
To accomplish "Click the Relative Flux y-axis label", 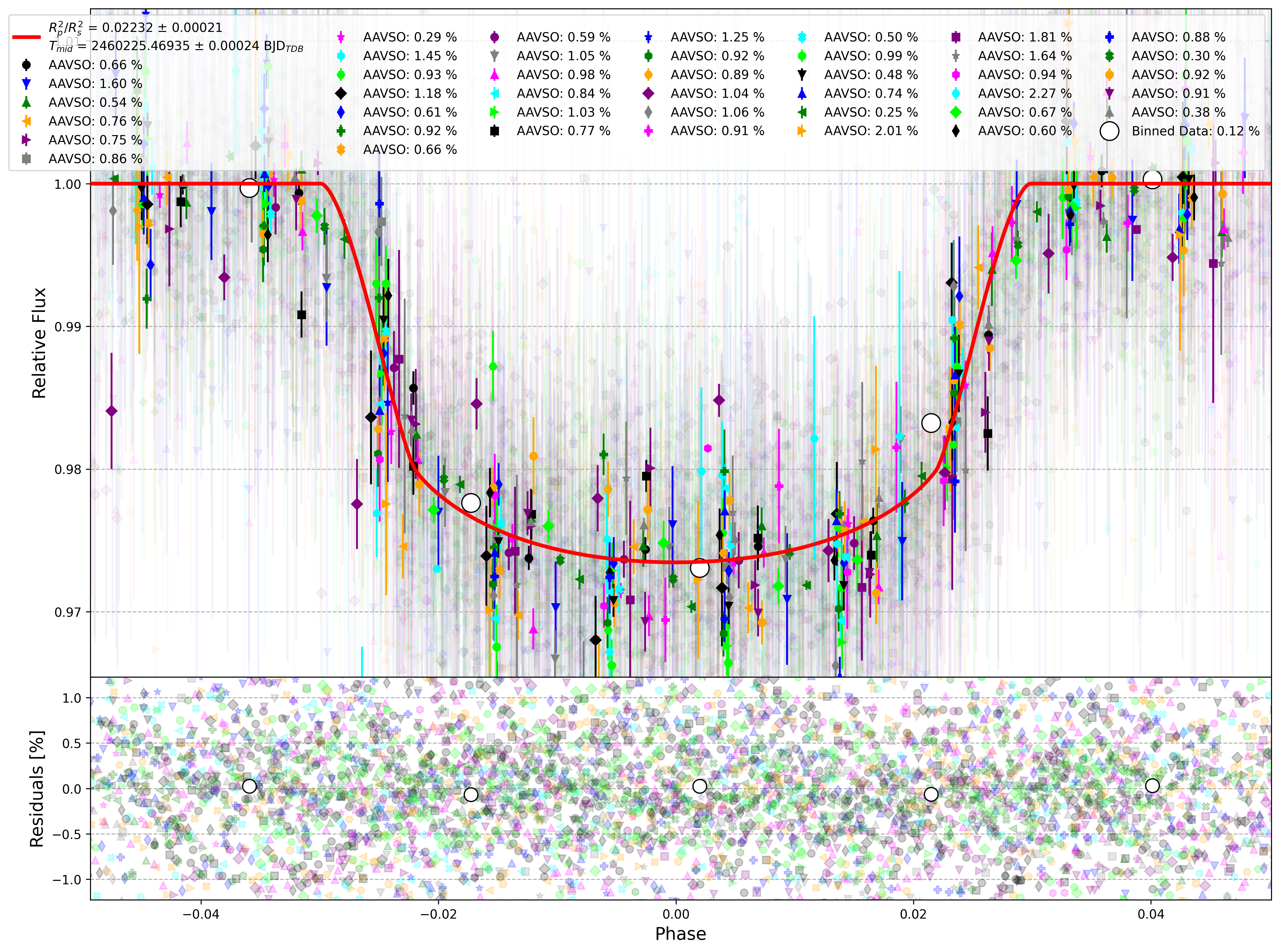I will click(x=39, y=343).
